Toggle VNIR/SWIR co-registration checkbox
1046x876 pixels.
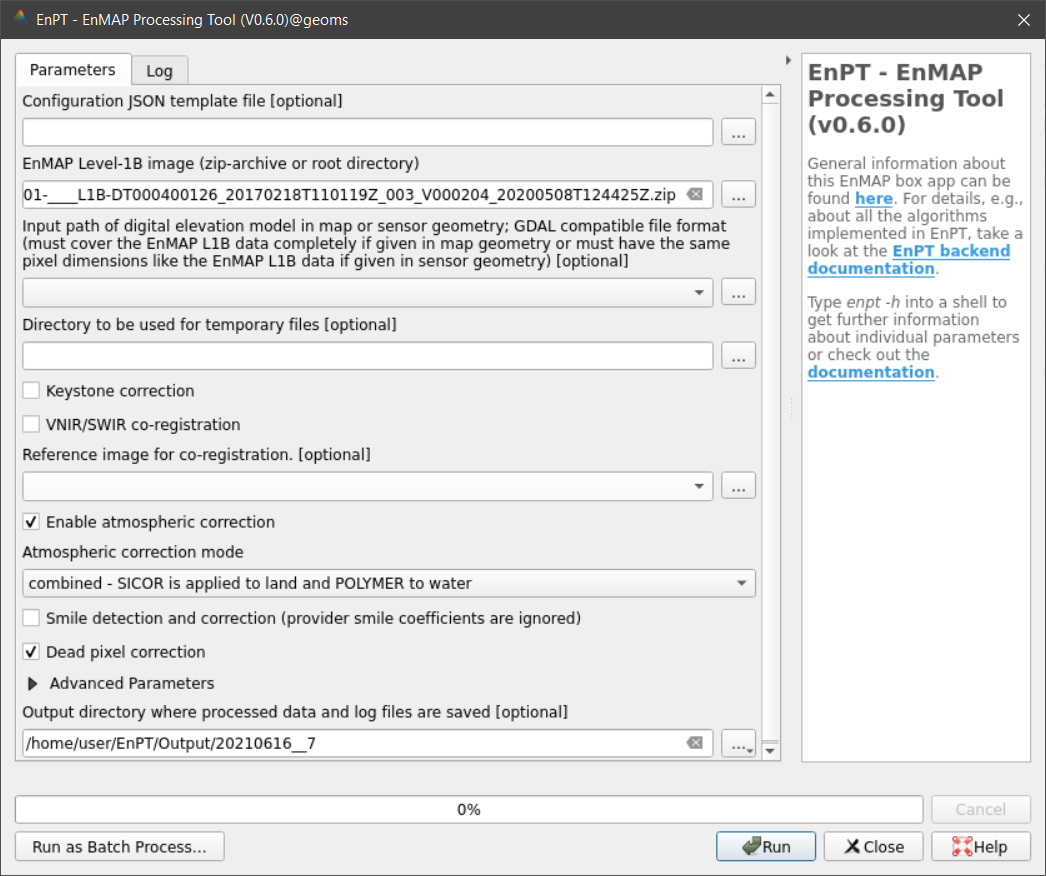point(32,424)
